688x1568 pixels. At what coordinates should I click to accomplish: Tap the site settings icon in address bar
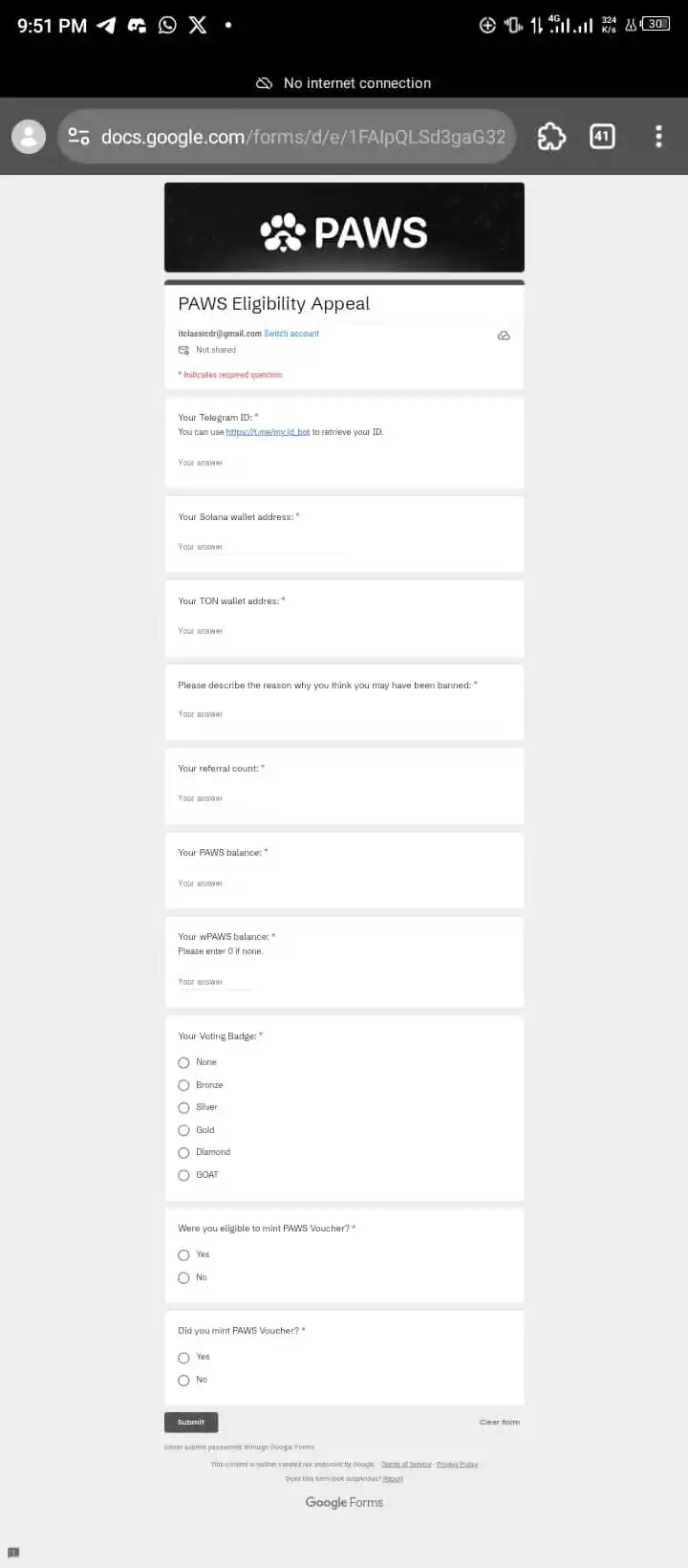coord(79,137)
